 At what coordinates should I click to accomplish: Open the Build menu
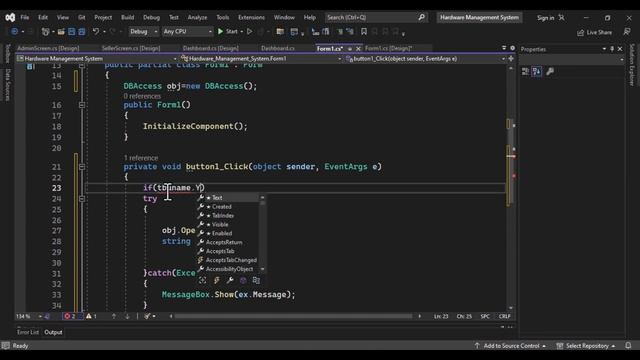point(127,18)
